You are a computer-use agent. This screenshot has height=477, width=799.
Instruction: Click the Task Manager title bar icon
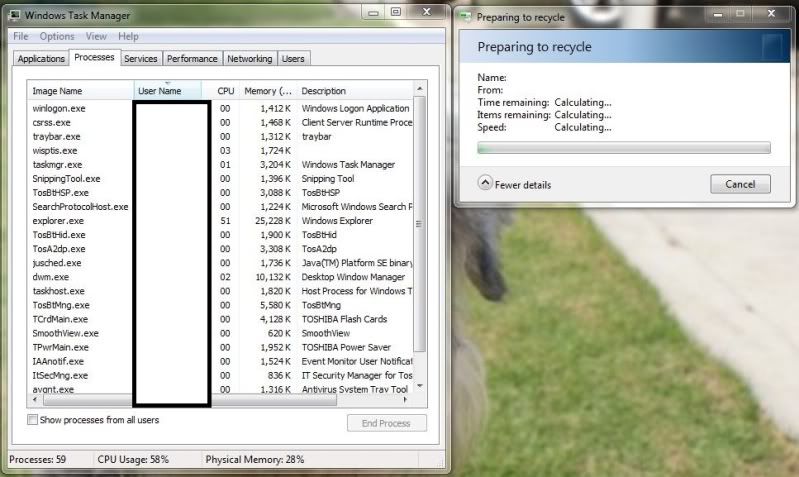coord(15,15)
